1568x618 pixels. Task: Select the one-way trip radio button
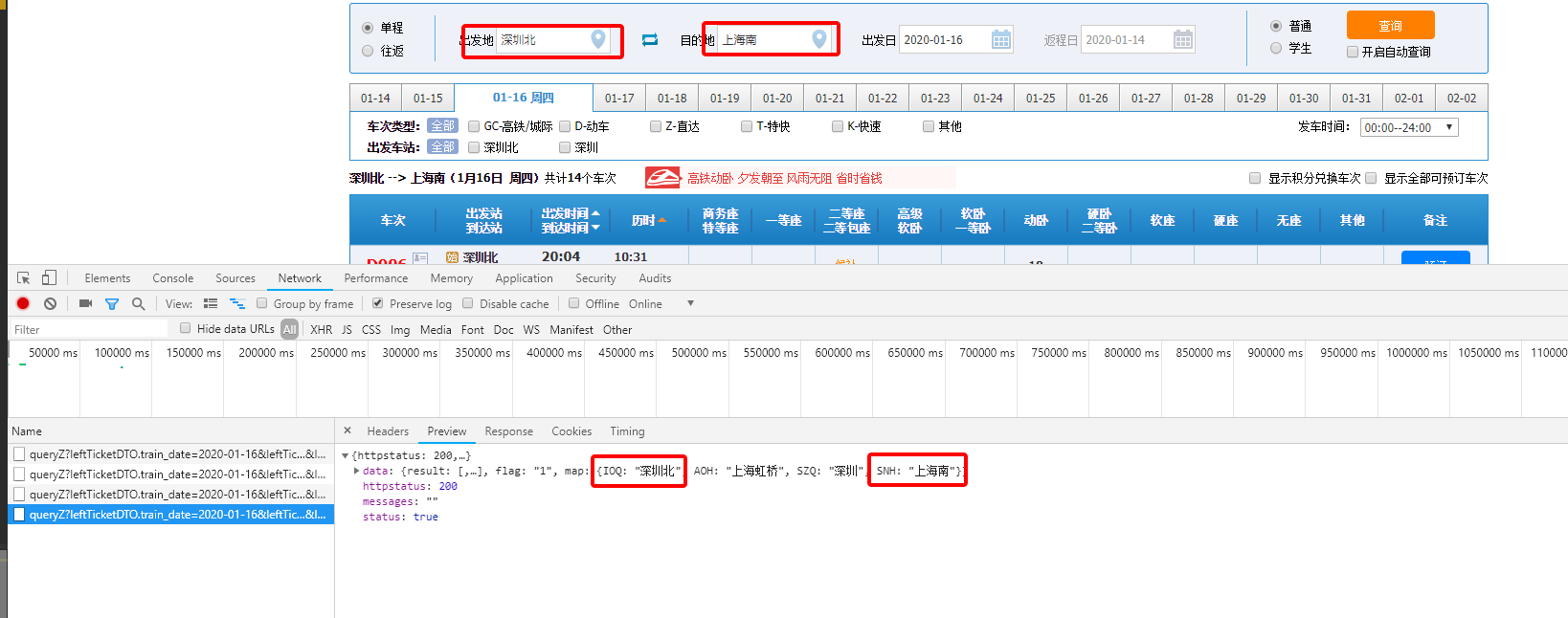tap(368, 28)
